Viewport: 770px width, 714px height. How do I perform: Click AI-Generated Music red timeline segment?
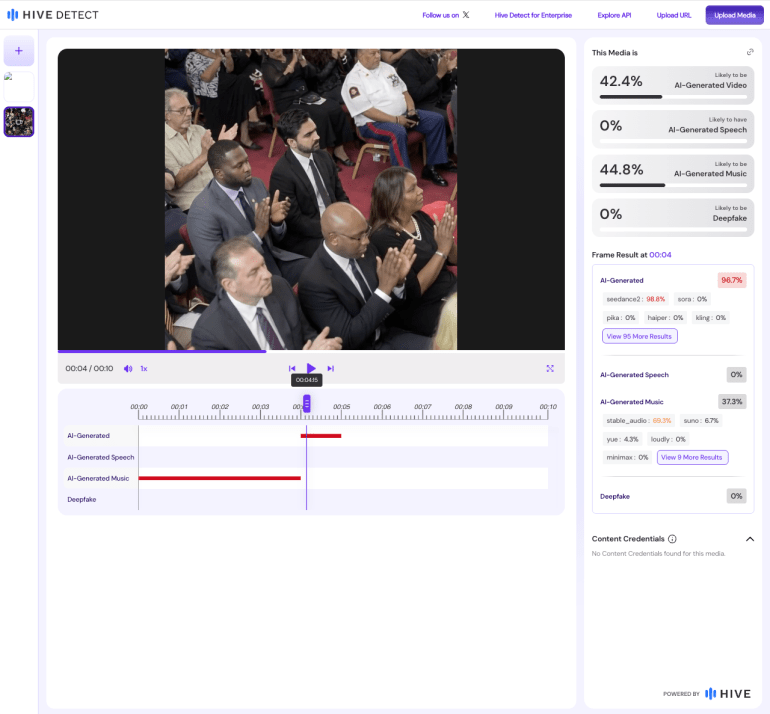[220, 478]
